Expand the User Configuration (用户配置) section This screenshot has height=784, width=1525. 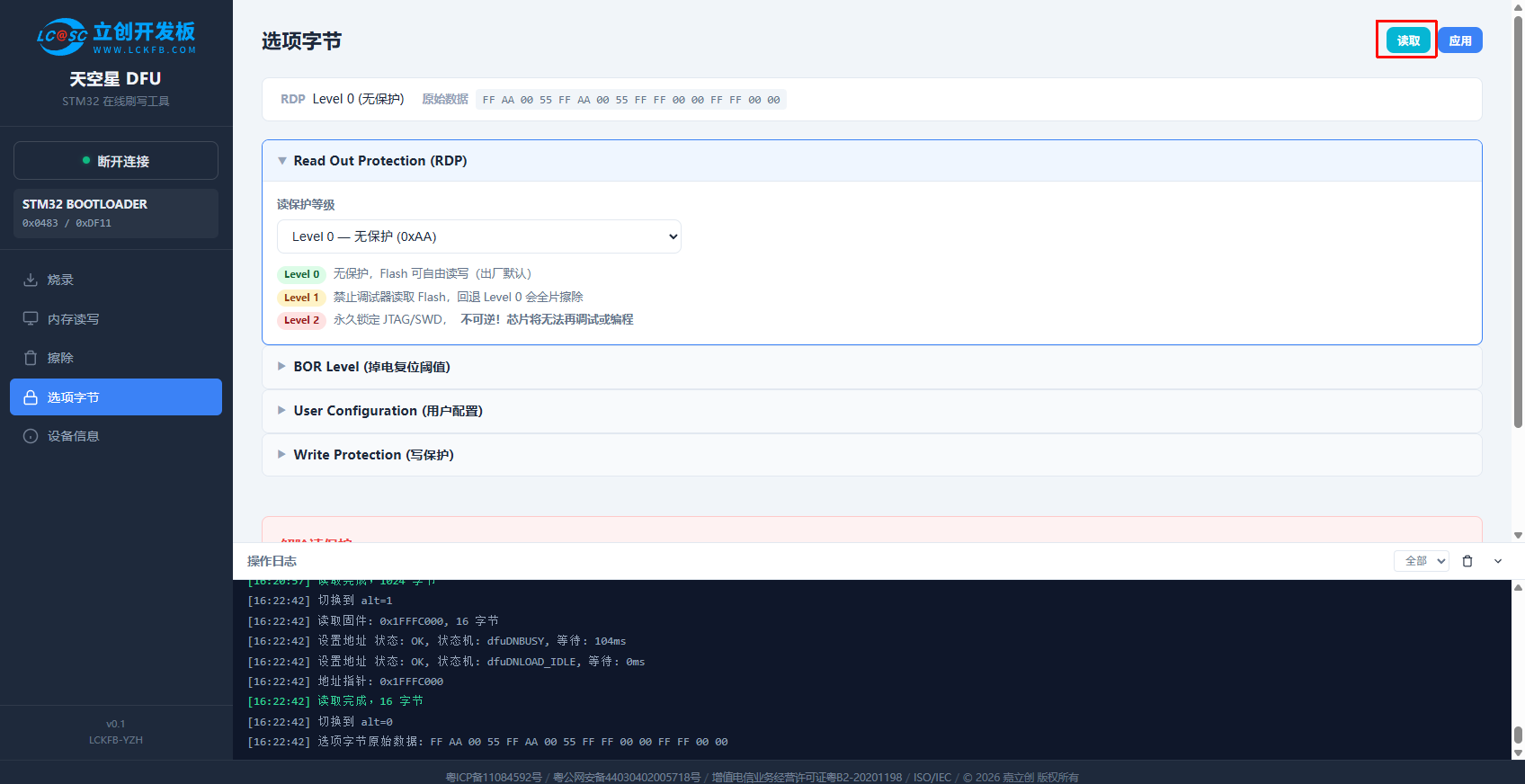point(872,411)
